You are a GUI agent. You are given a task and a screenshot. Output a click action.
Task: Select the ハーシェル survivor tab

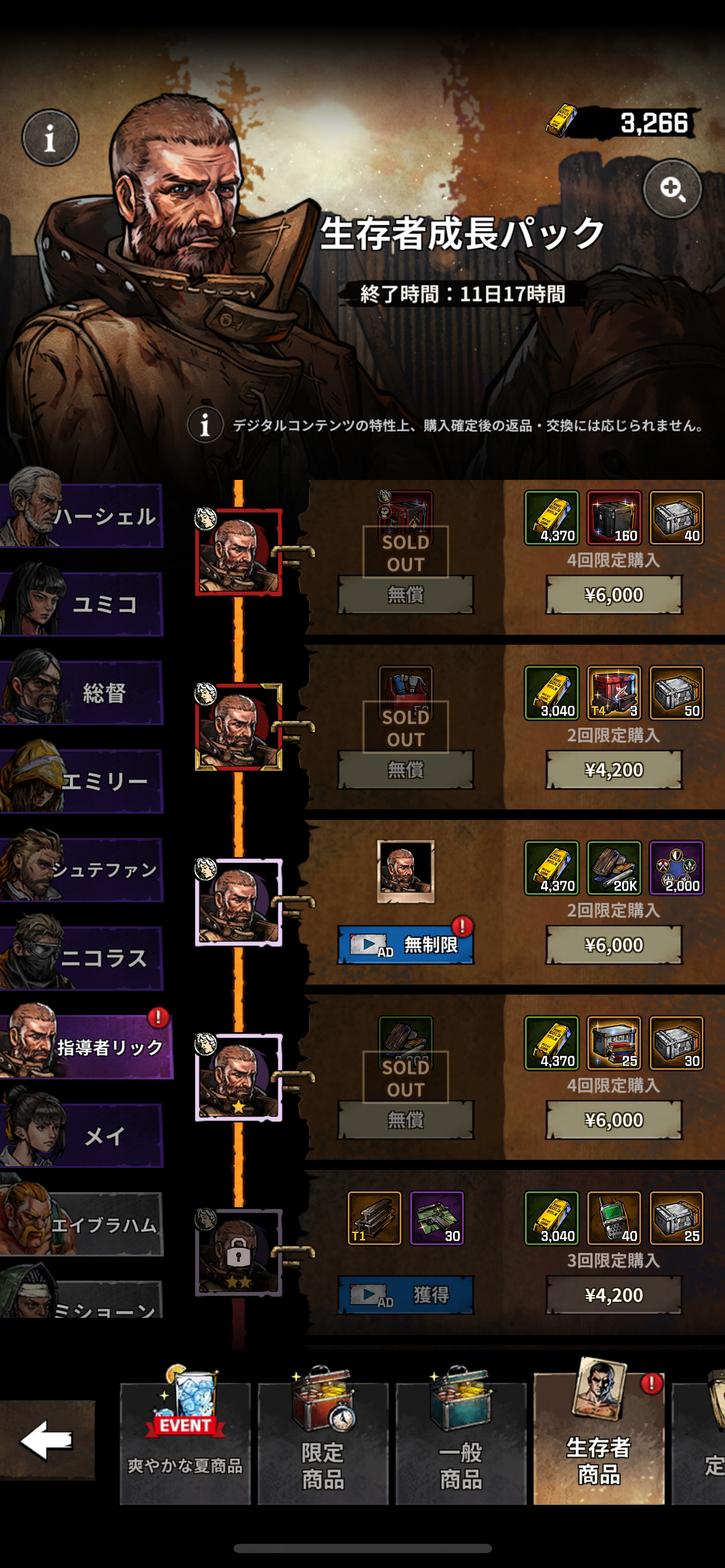point(82,515)
